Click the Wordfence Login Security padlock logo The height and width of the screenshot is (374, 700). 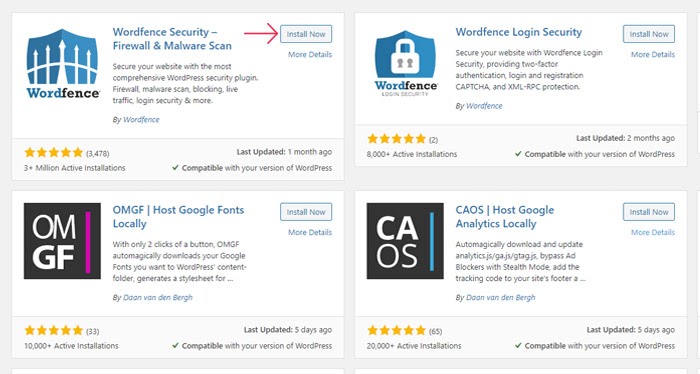(x=405, y=63)
